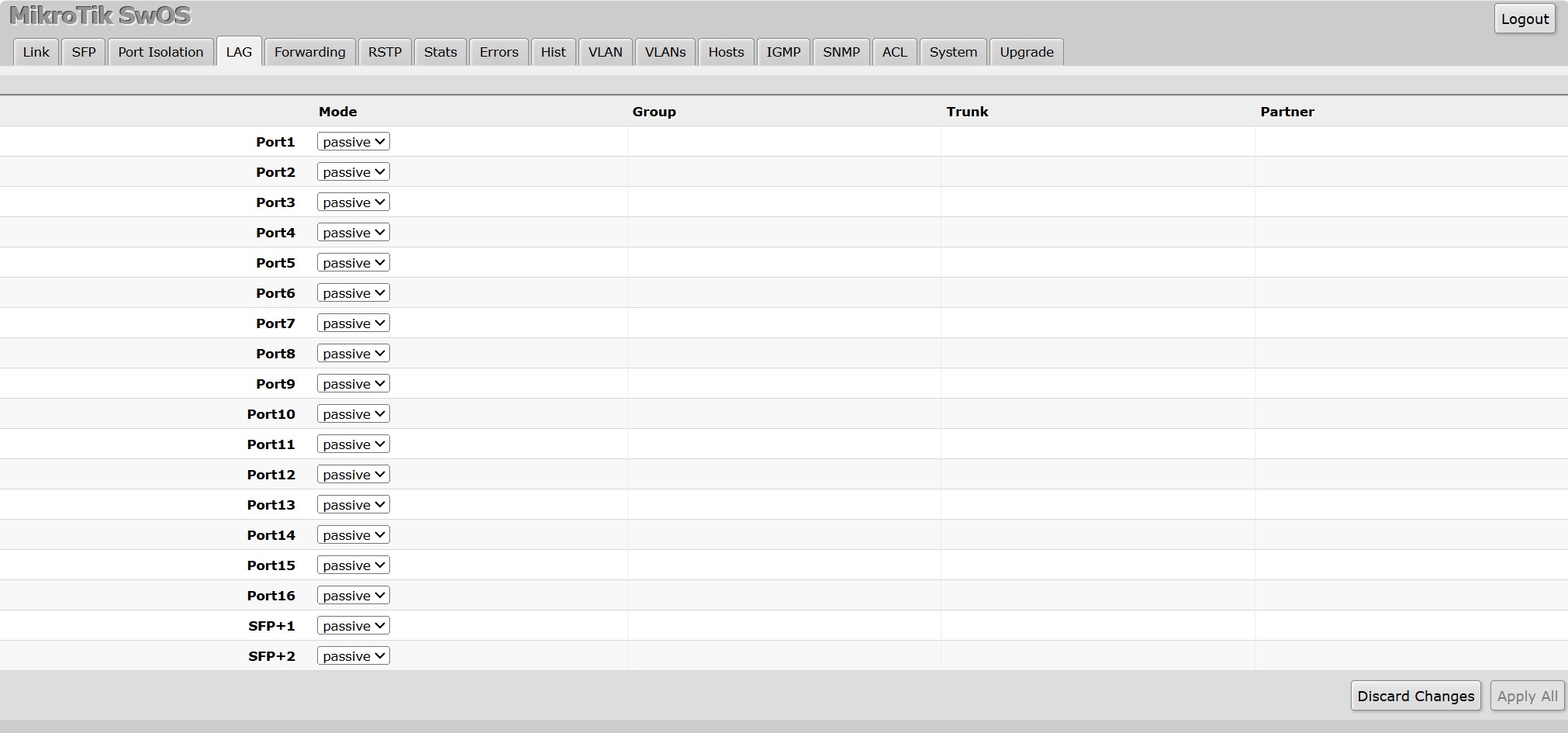Open the Errors tab
Image resolution: width=1568 pixels, height=733 pixels.
[499, 52]
